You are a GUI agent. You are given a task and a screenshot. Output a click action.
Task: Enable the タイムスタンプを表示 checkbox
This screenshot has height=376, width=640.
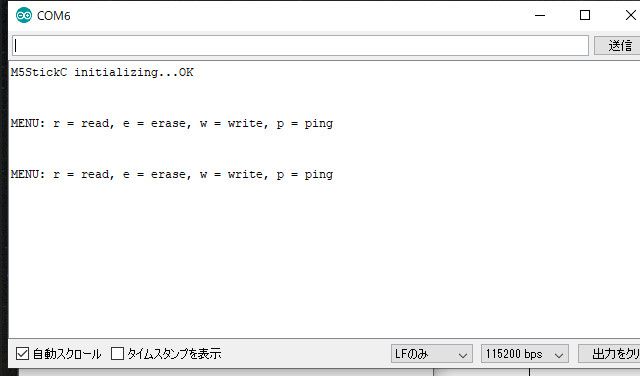(x=117, y=354)
